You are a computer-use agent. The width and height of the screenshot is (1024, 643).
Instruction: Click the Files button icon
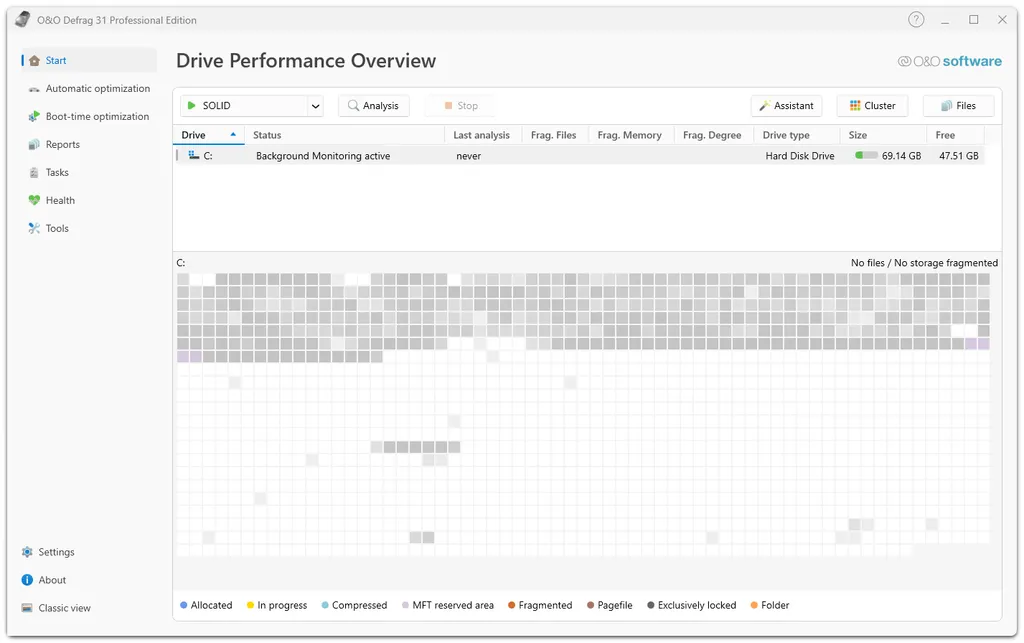[946, 106]
